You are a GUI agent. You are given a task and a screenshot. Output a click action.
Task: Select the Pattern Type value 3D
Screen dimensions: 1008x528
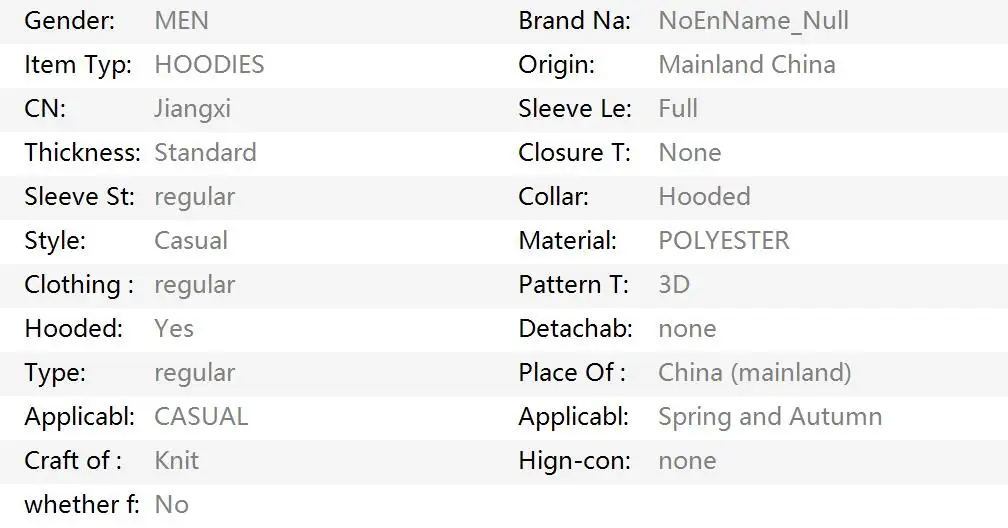click(x=674, y=284)
